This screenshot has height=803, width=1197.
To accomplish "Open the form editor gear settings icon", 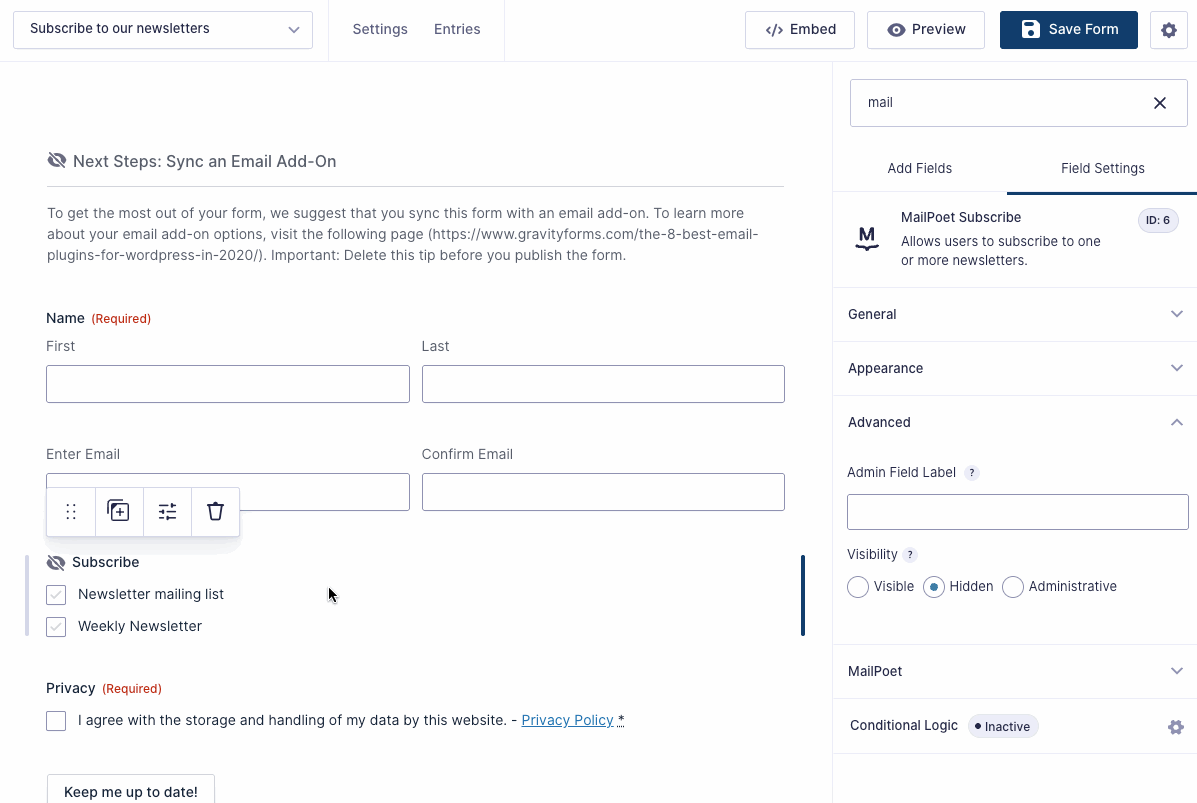I will pos(1168,30).
